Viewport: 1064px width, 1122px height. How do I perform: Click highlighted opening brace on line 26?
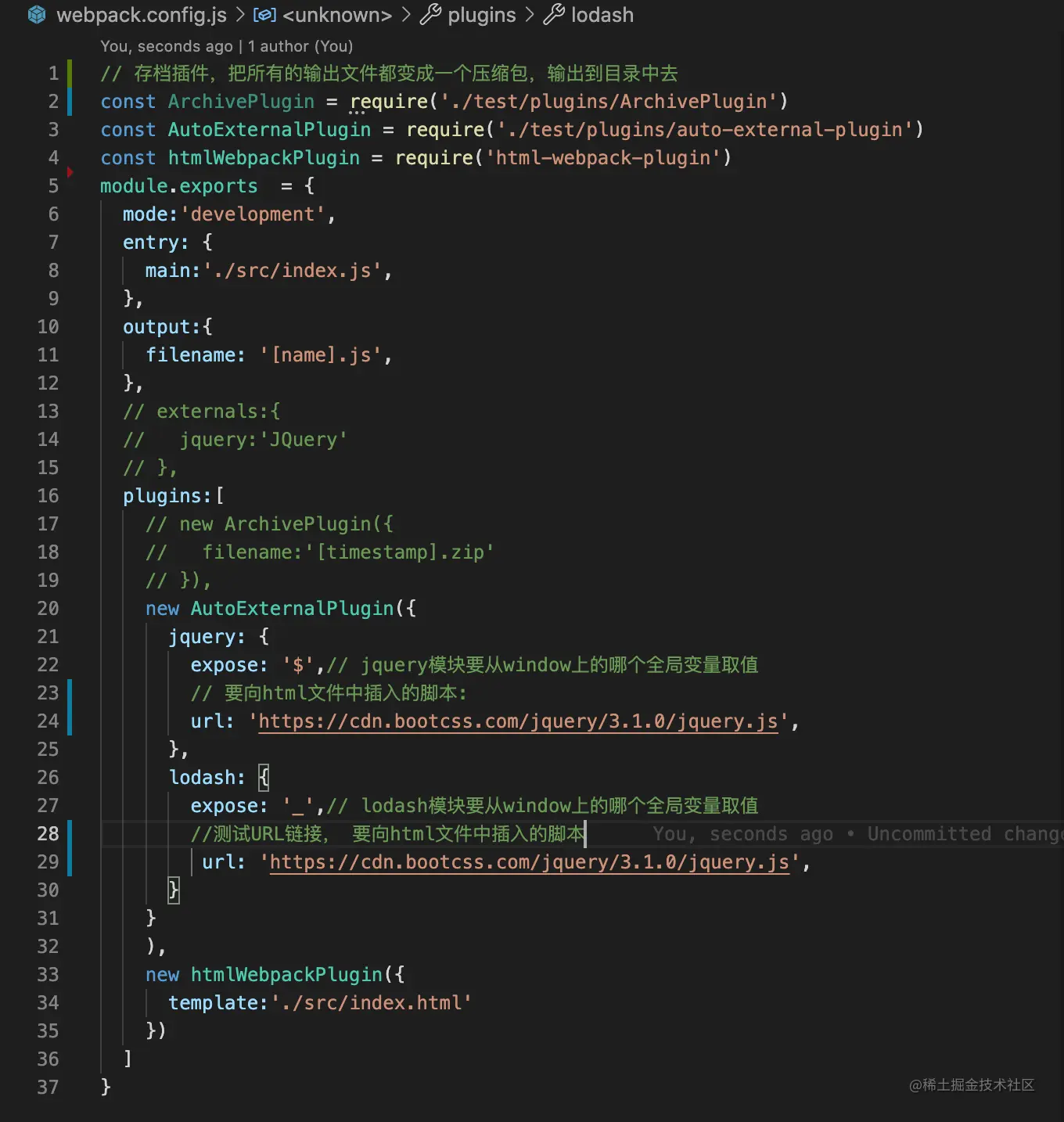264,778
